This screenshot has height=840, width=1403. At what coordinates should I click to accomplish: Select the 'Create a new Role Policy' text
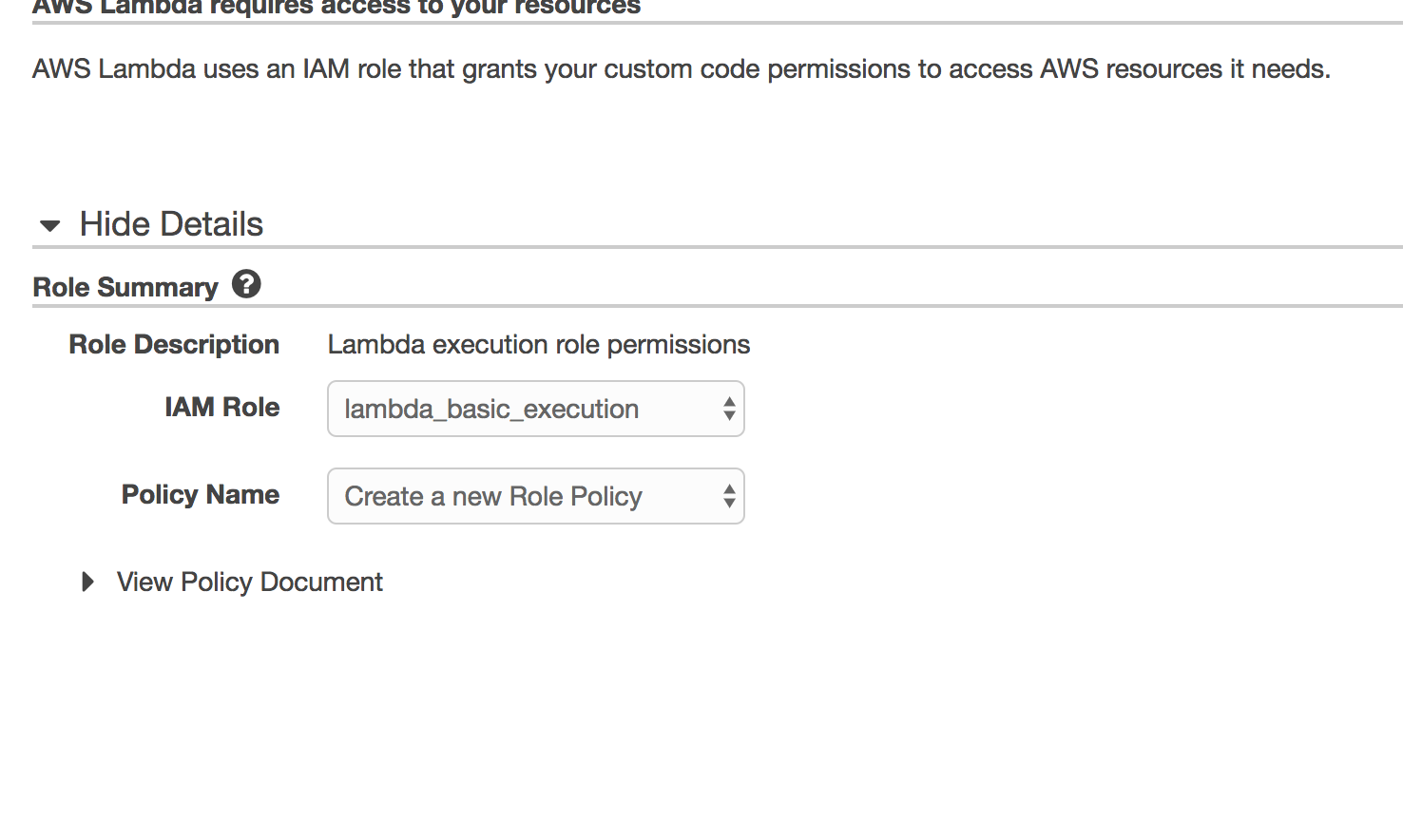click(x=493, y=496)
